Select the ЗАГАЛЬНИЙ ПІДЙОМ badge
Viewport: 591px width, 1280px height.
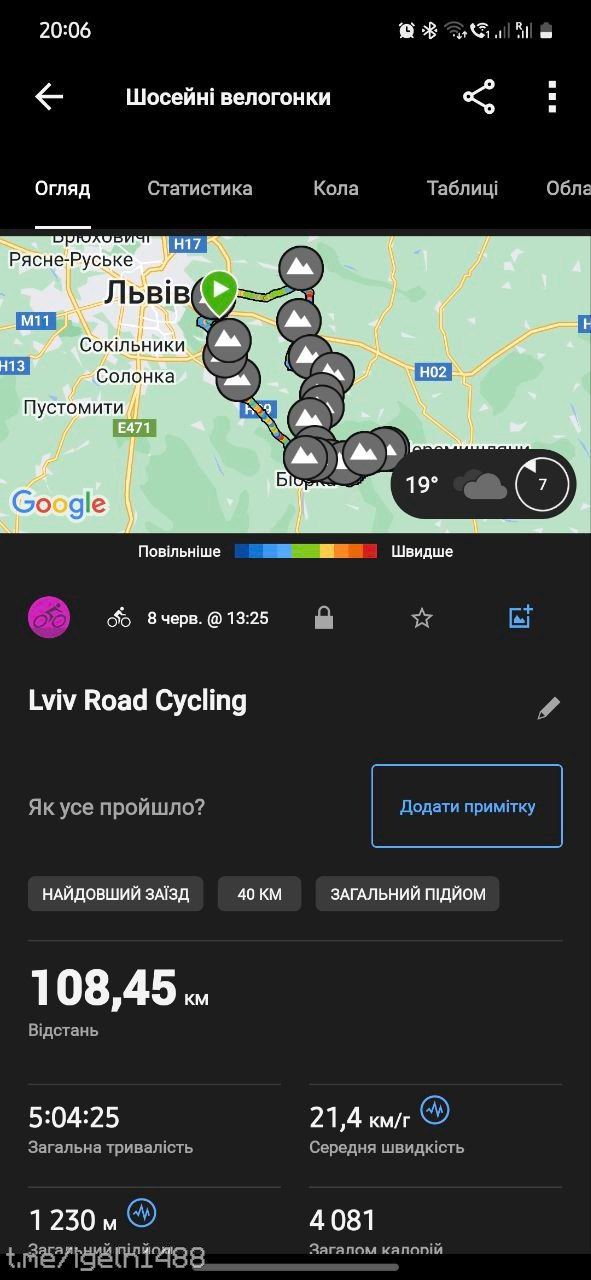pyautogui.click(x=408, y=894)
